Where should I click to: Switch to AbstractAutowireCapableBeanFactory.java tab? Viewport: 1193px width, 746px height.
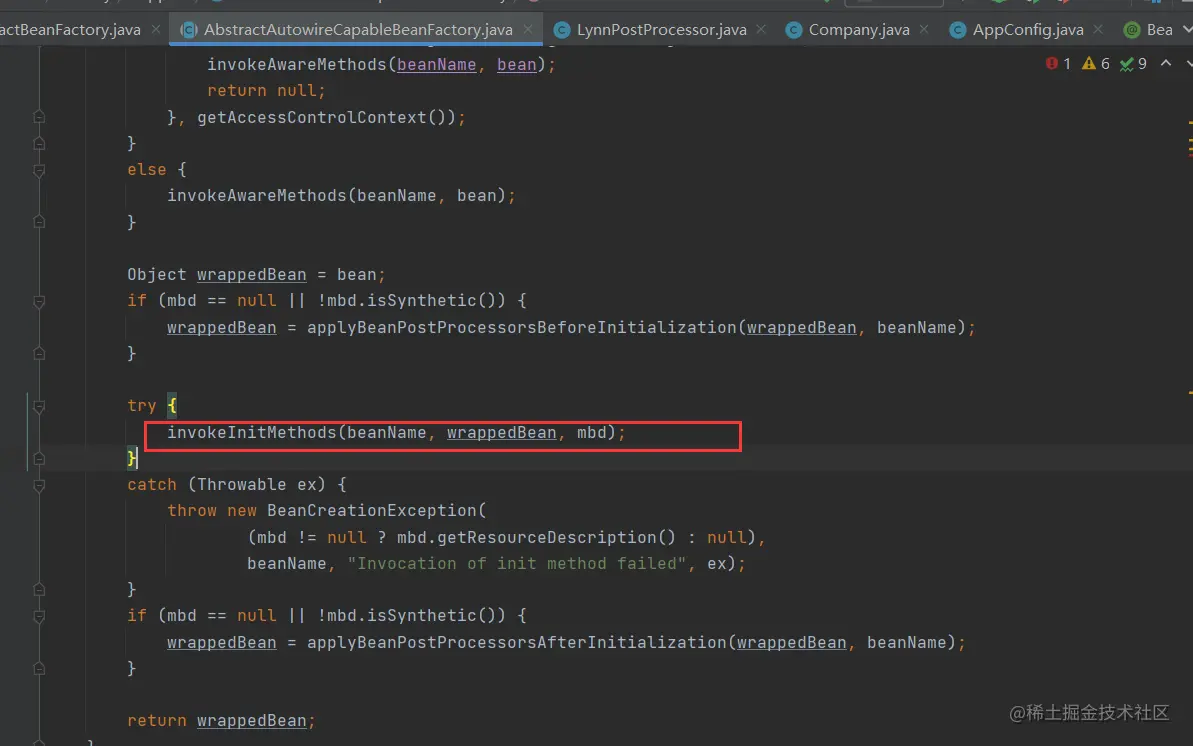[358, 30]
